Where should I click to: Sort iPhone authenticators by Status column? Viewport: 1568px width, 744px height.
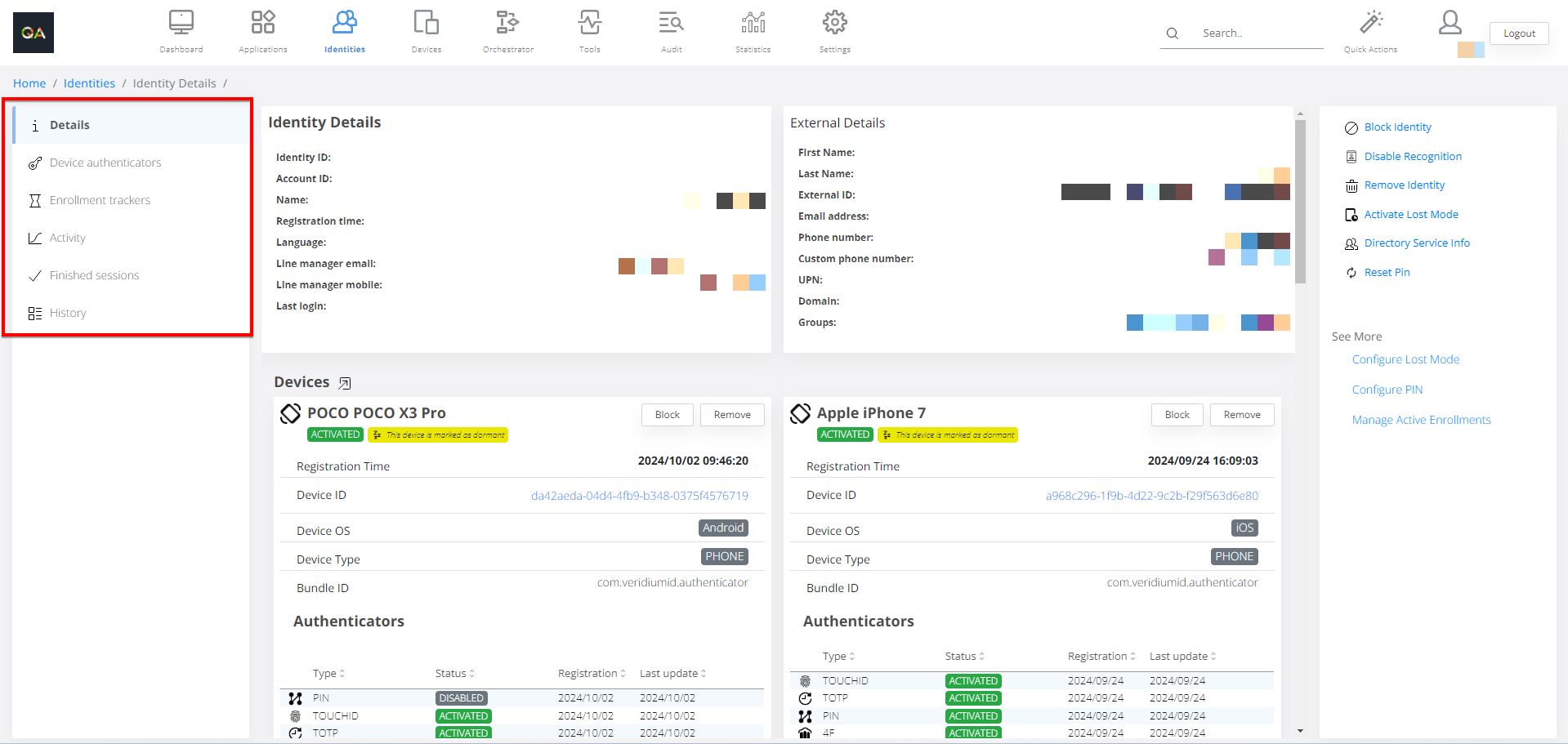click(964, 657)
